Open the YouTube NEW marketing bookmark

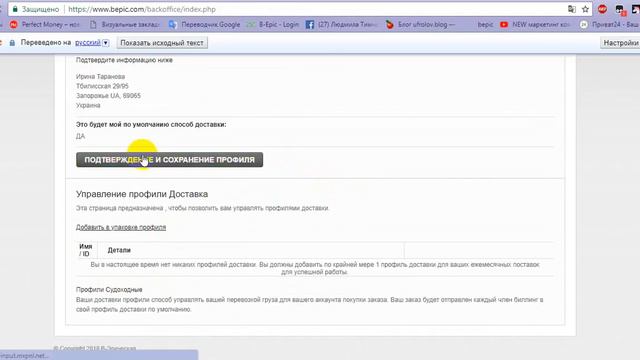[x=535, y=24]
